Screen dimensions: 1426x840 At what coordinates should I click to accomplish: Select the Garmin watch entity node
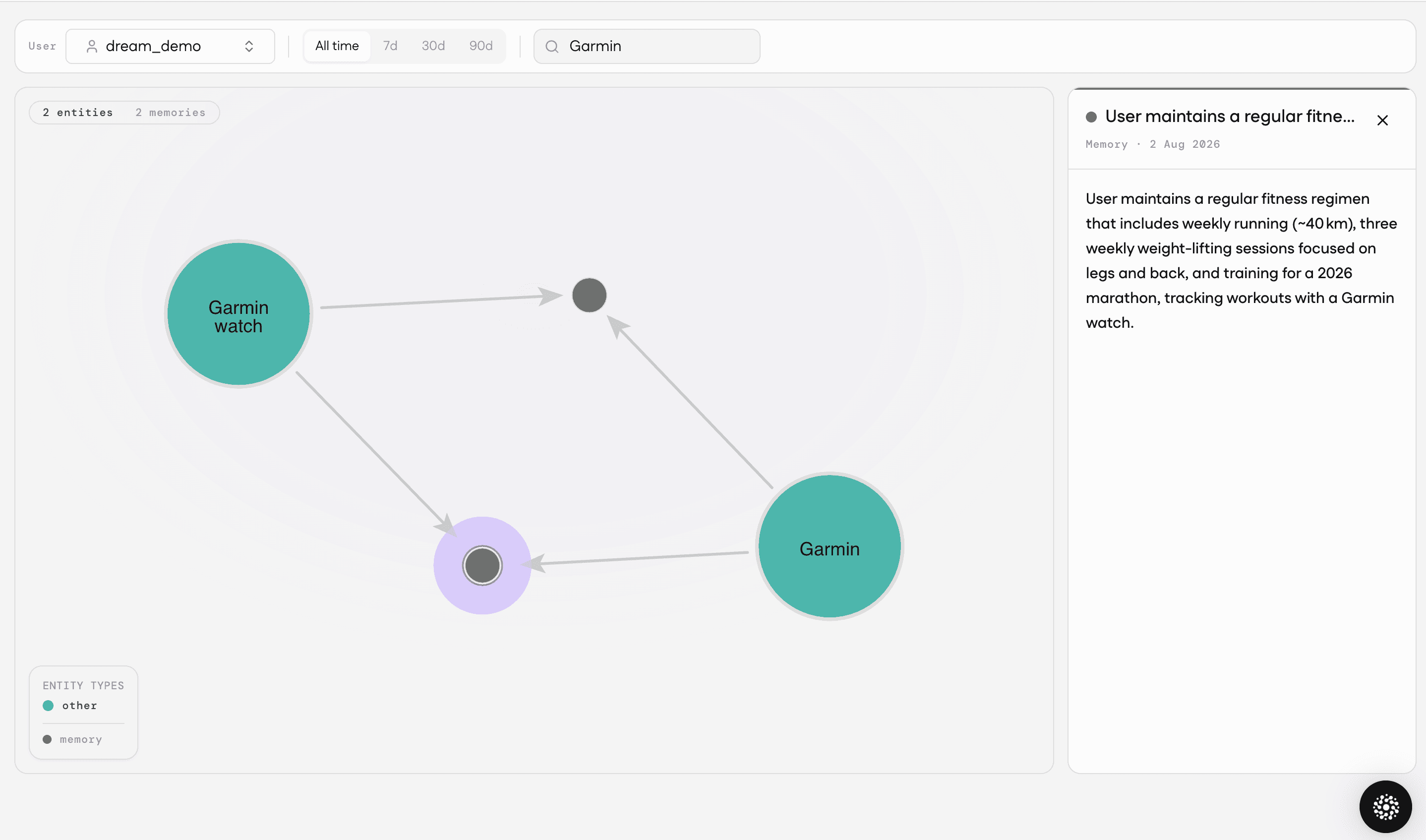click(238, 314)
